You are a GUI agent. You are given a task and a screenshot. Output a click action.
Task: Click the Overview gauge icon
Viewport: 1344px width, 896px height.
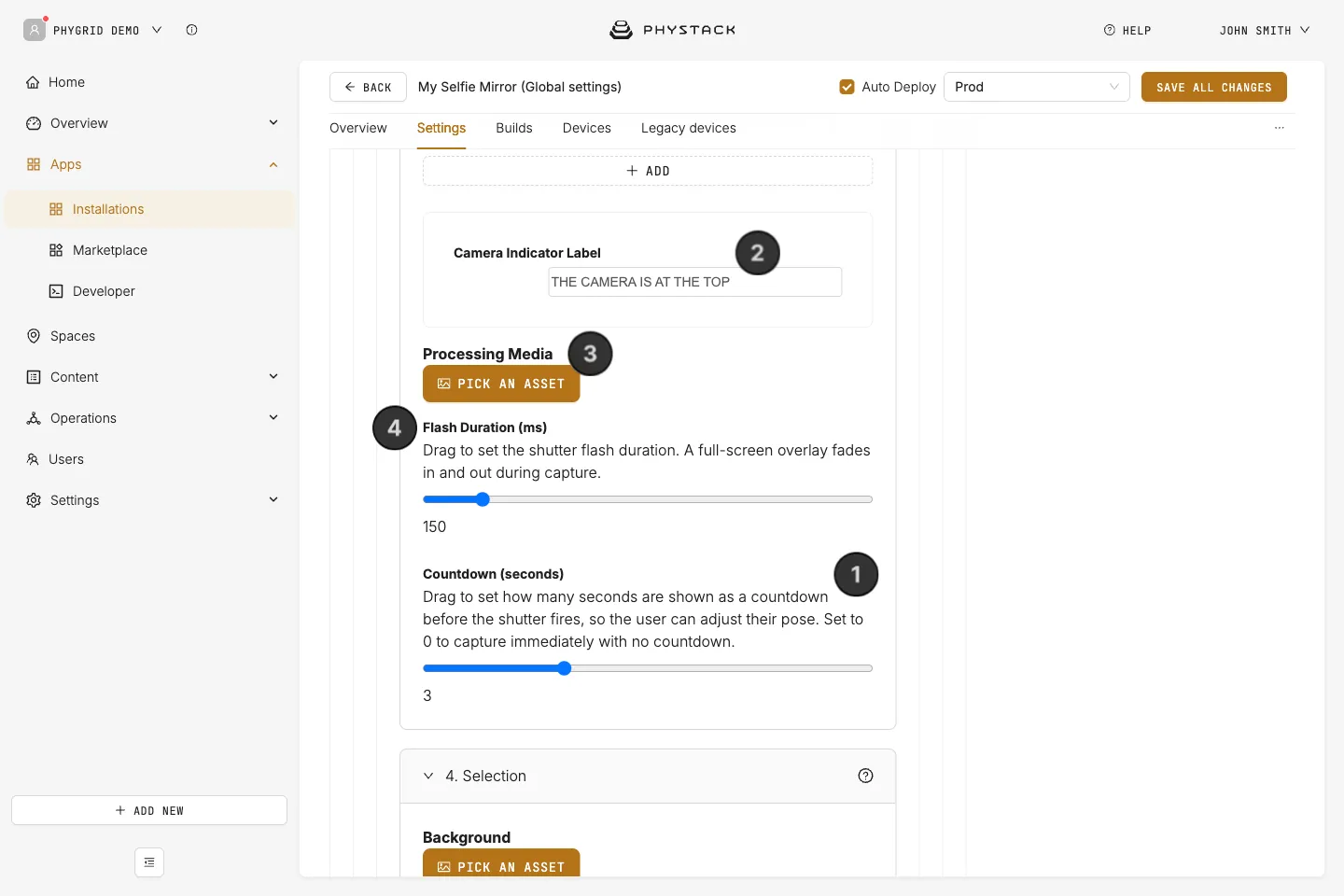34,123
